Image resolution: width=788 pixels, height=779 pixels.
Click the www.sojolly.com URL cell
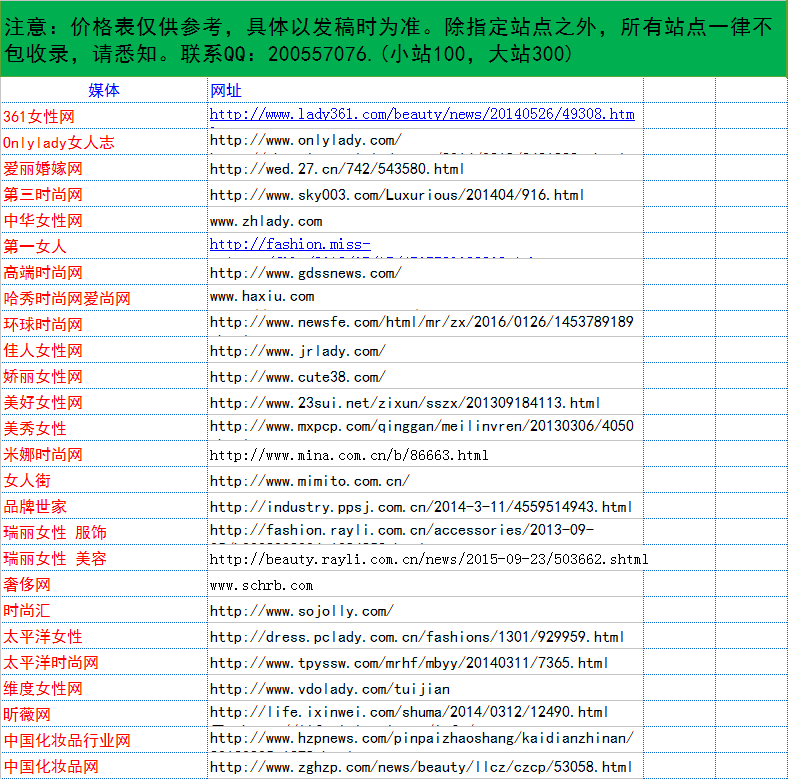click(425, 611)
